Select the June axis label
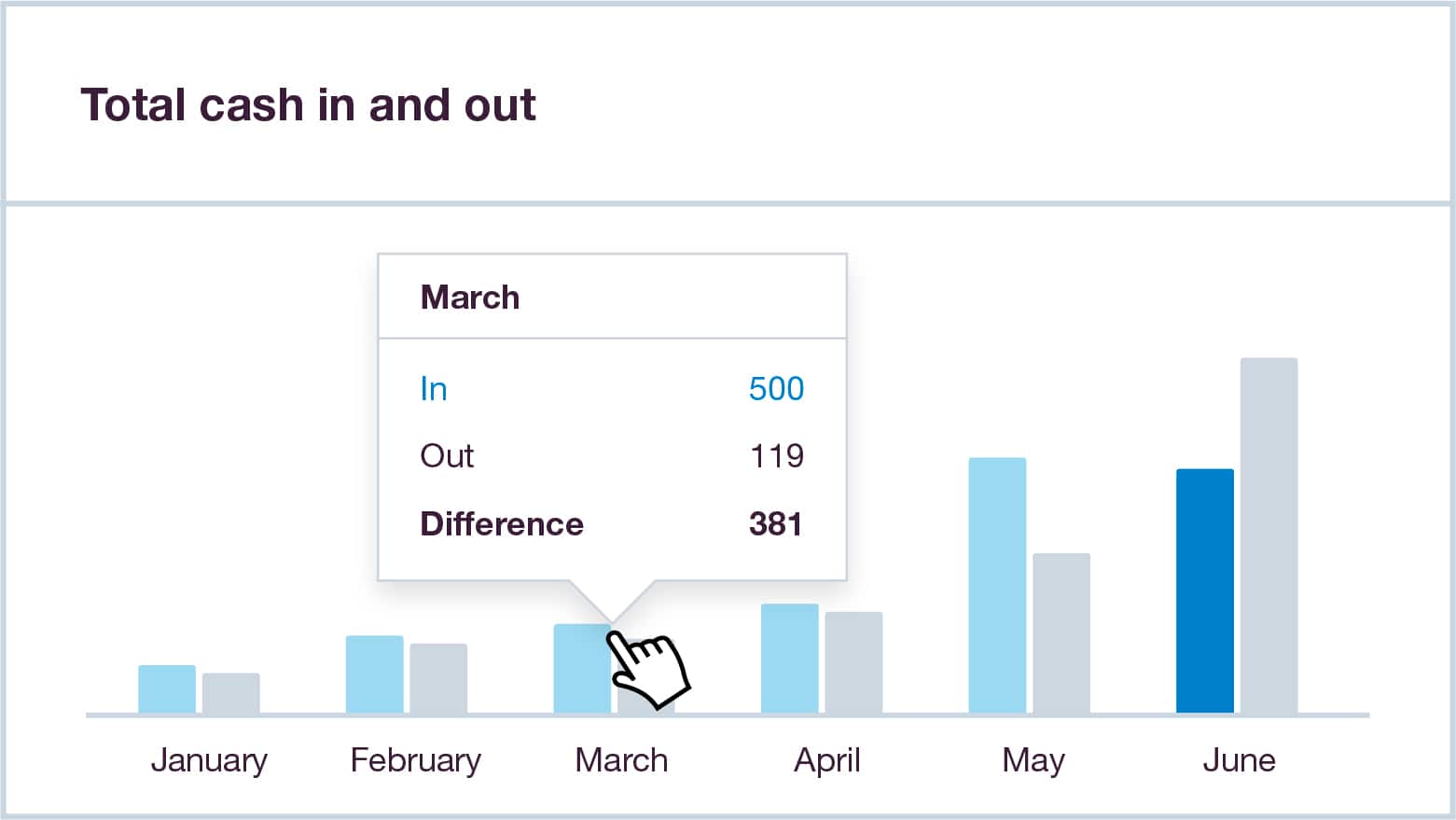 (1239, 760)
